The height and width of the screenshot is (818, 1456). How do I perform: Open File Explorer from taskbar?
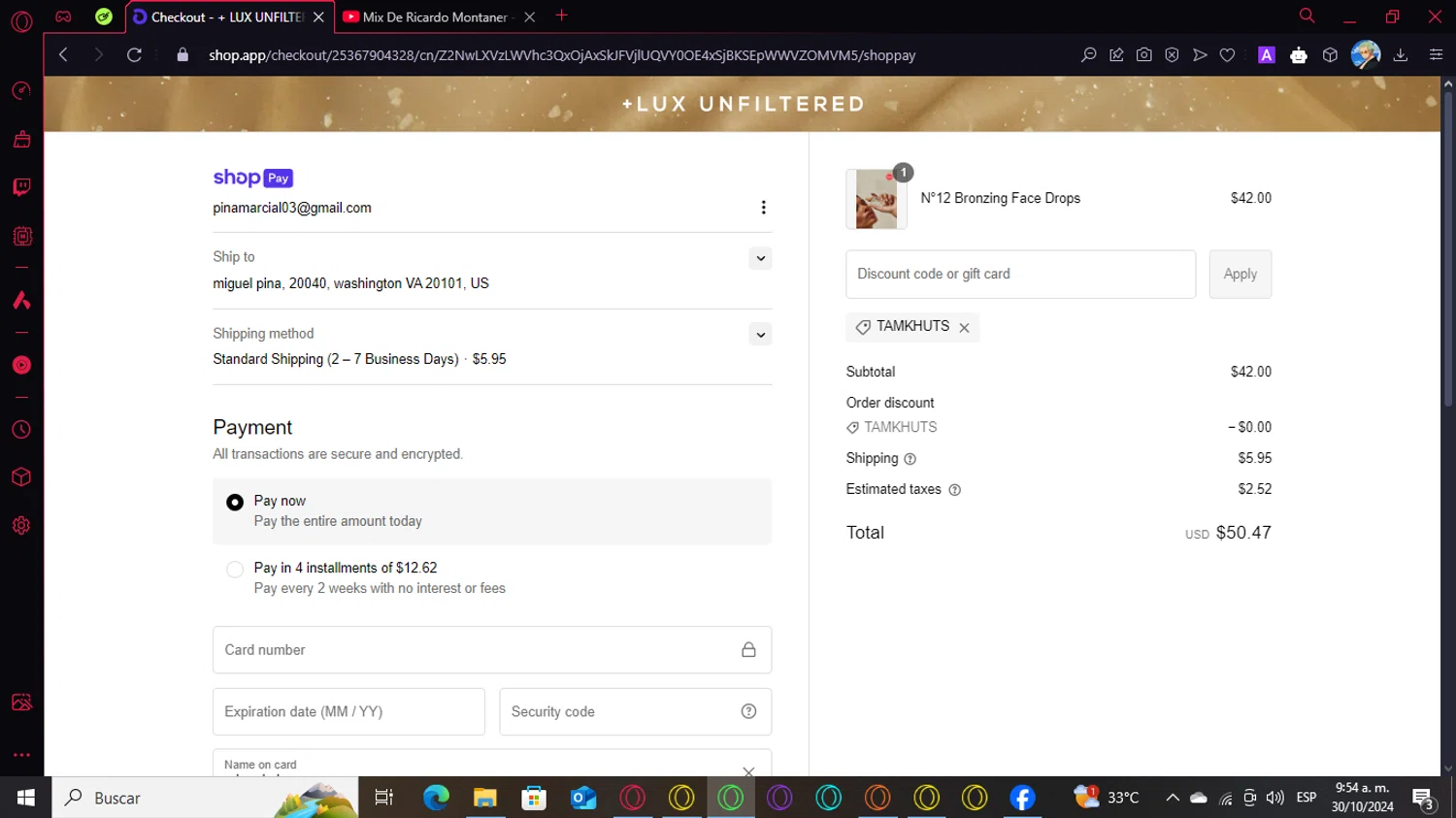[485, 798]
